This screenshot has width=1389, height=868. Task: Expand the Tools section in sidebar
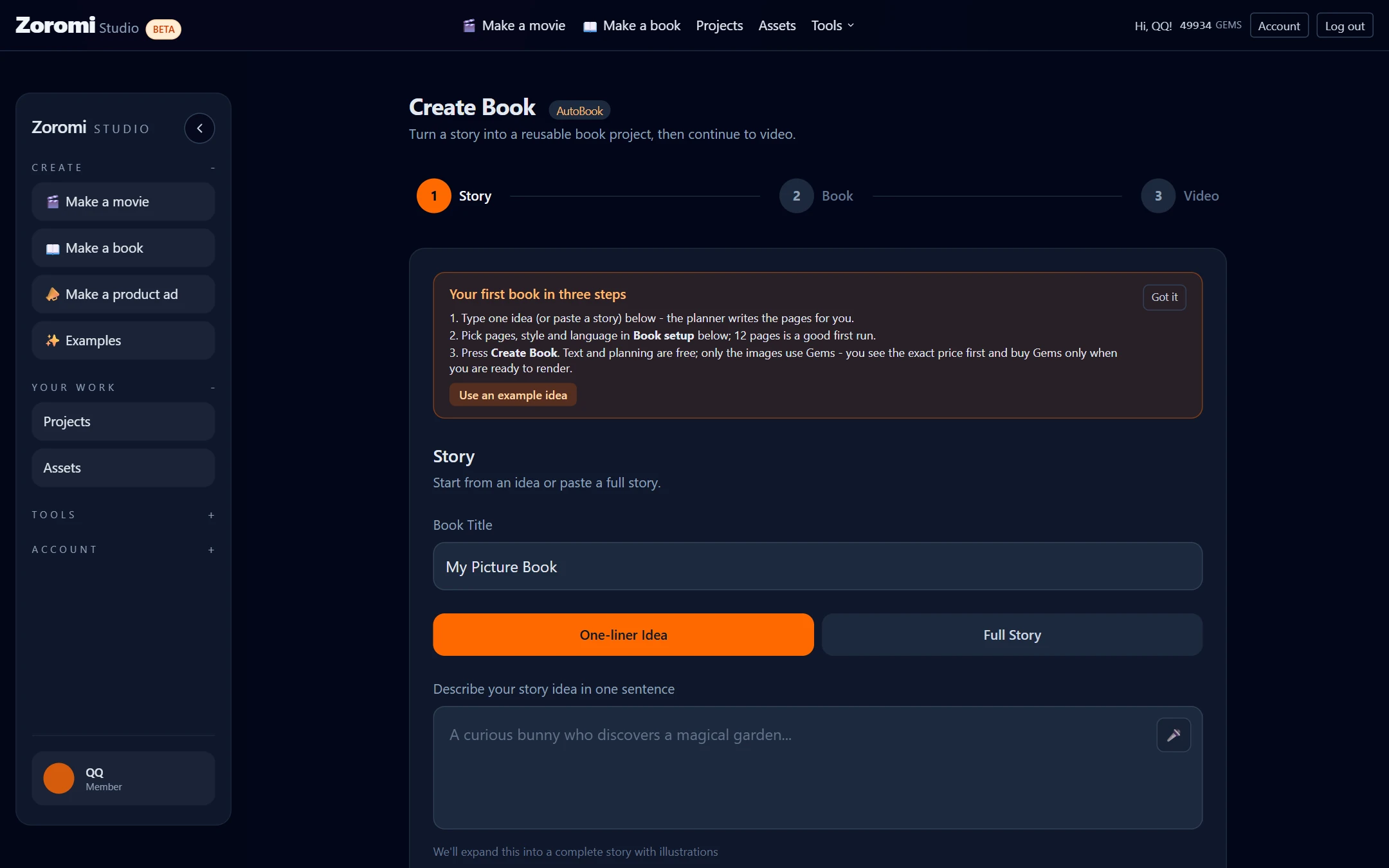(211, 515)
